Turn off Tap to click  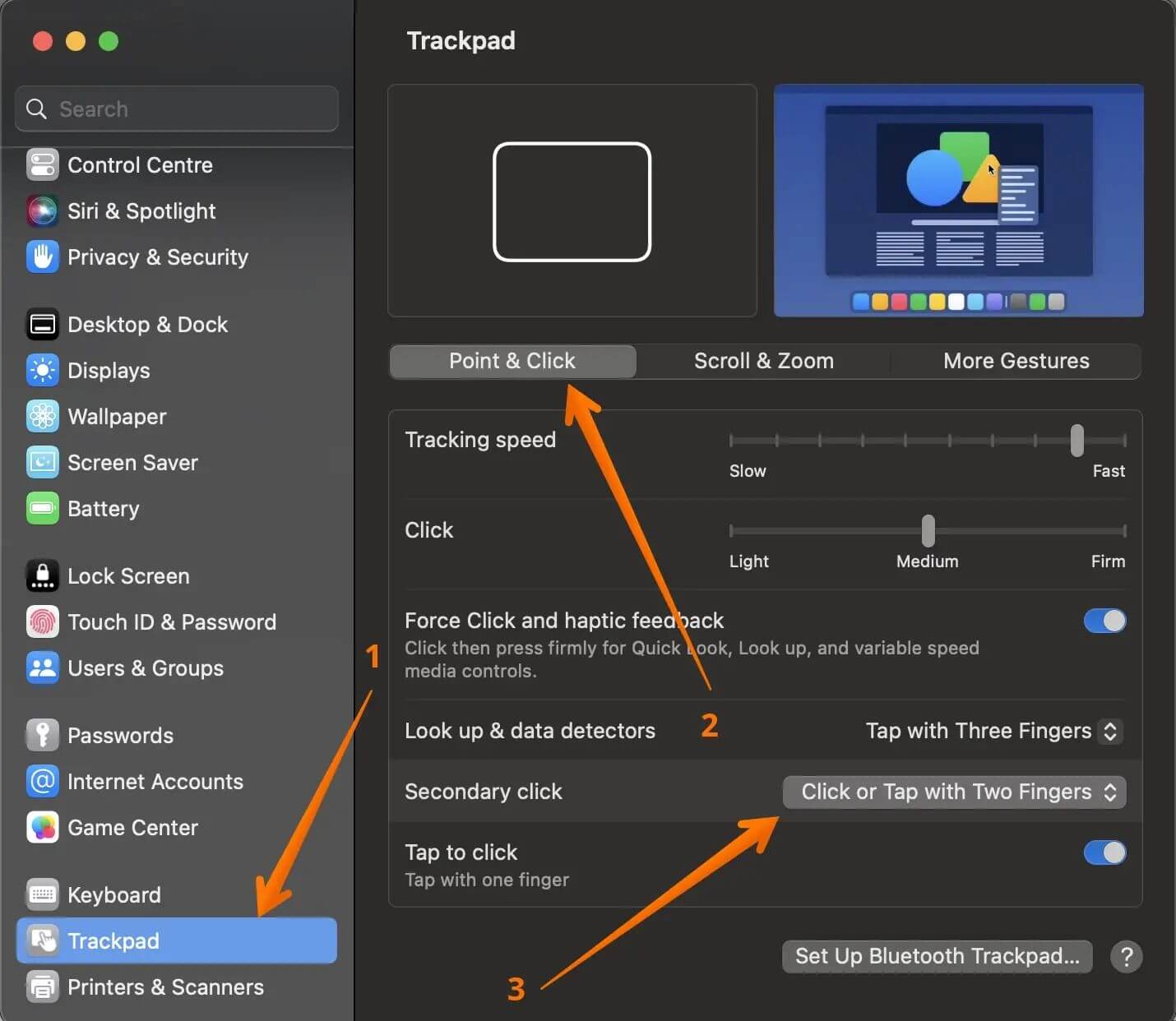[x=1104, y=853]
